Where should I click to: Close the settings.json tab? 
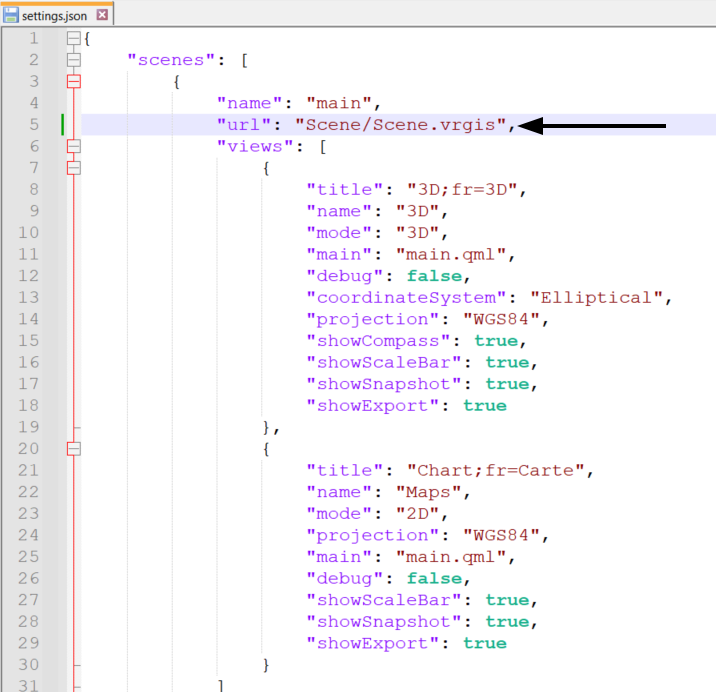102,15
